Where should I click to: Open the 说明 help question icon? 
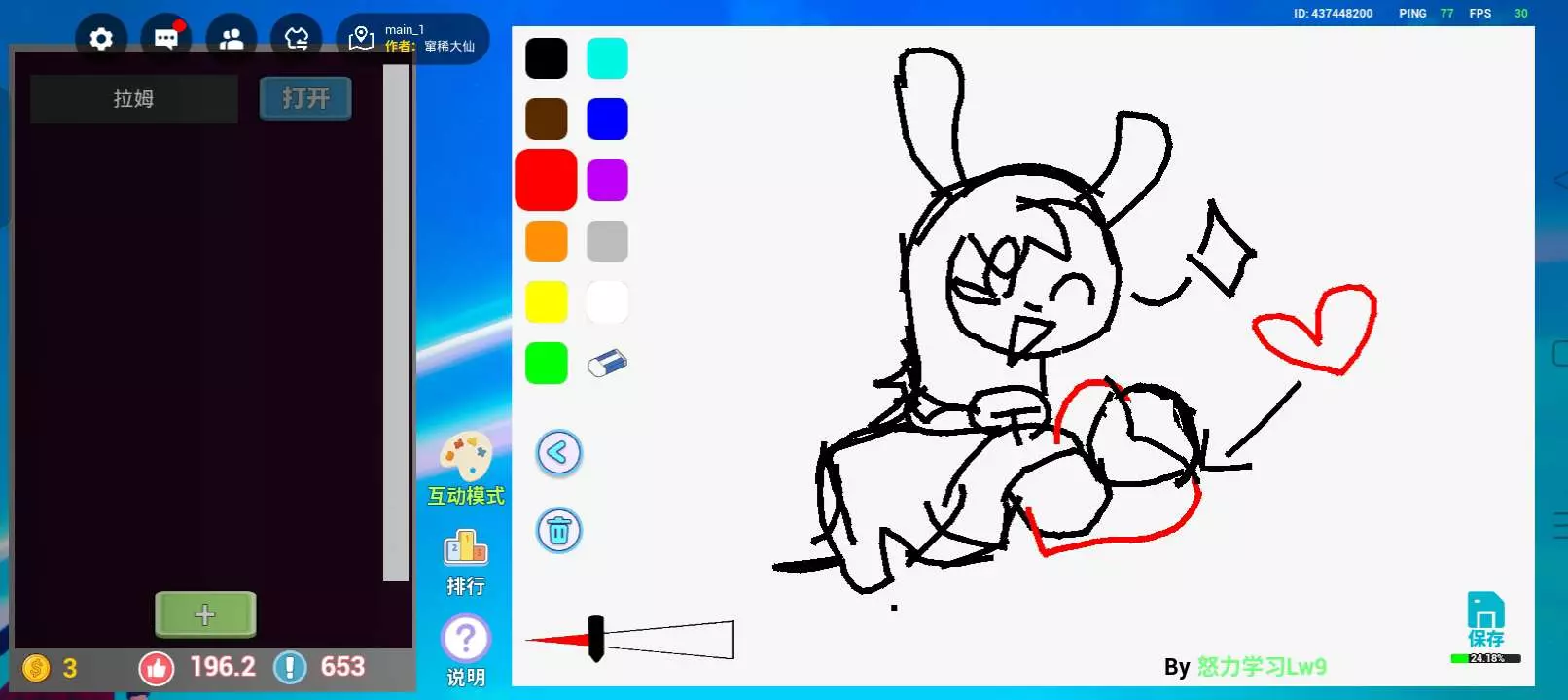pyautogui.click(x=466, y=639)
